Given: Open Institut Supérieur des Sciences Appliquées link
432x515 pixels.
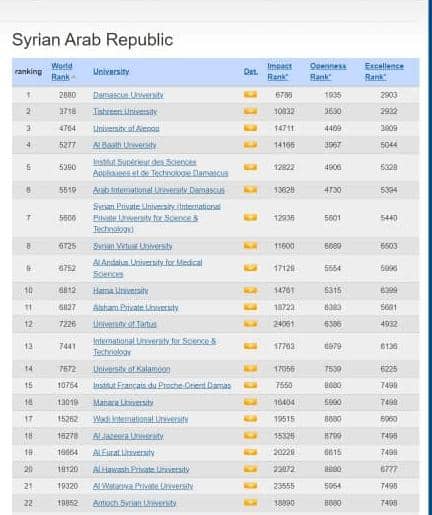Looking at the screenshot, I should [x=160, y=167].
